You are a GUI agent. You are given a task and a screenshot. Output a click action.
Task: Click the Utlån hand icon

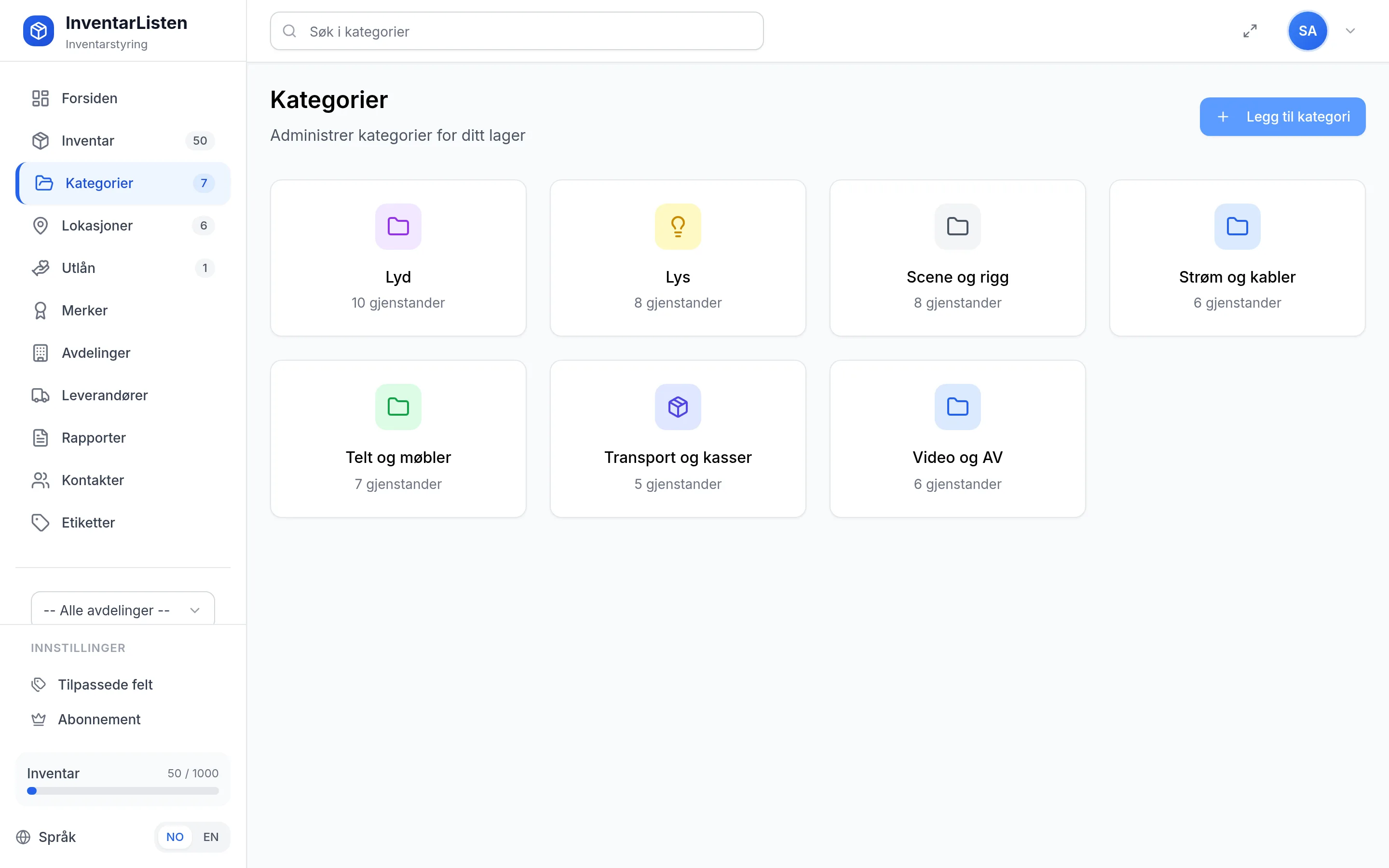[40, 268]
